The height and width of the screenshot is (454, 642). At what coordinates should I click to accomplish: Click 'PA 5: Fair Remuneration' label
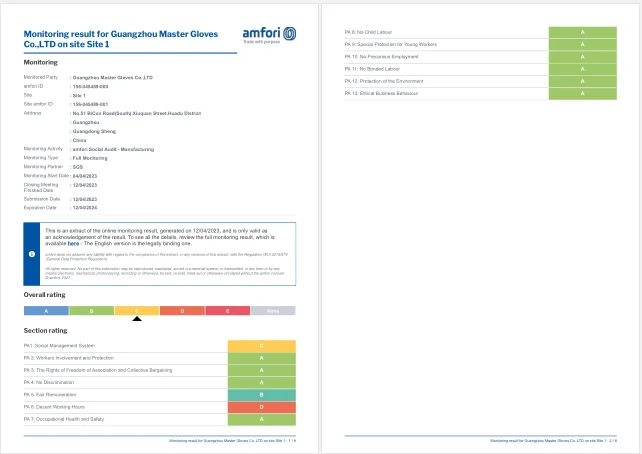(50, 395)
